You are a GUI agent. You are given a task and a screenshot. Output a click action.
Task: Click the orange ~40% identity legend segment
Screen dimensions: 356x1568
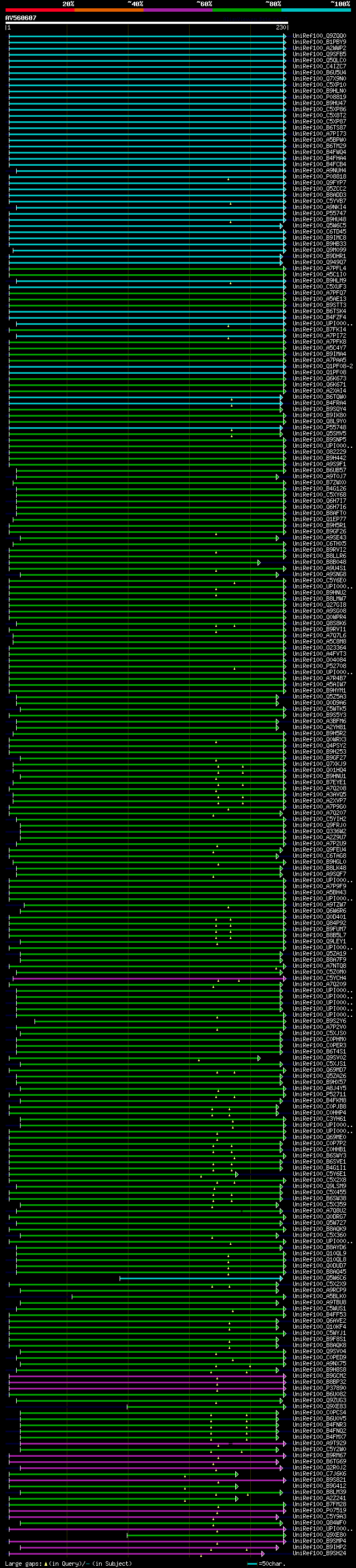[109, 10]
